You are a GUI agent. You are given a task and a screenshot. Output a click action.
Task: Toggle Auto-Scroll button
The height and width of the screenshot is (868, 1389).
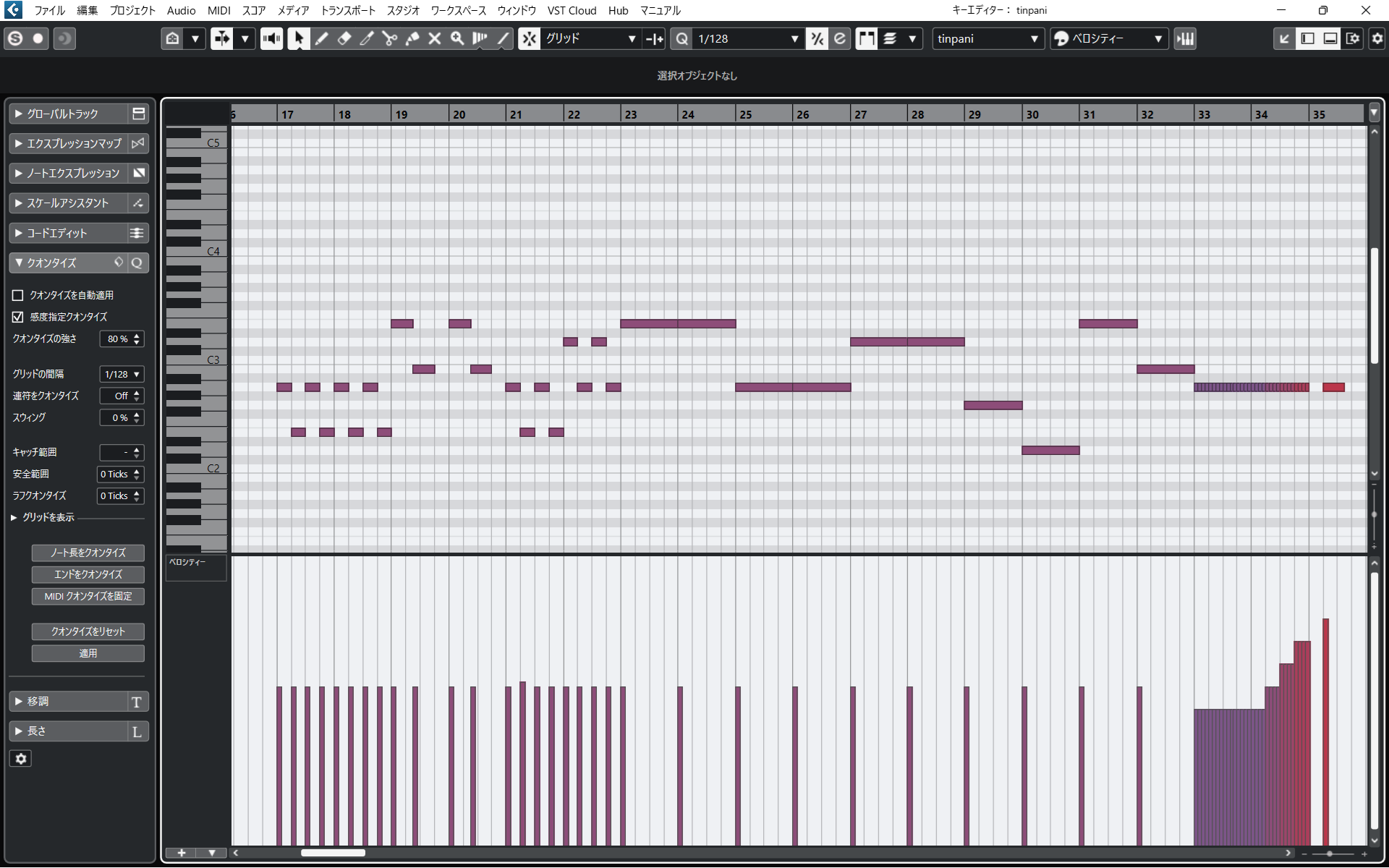(x=222, y=39)
